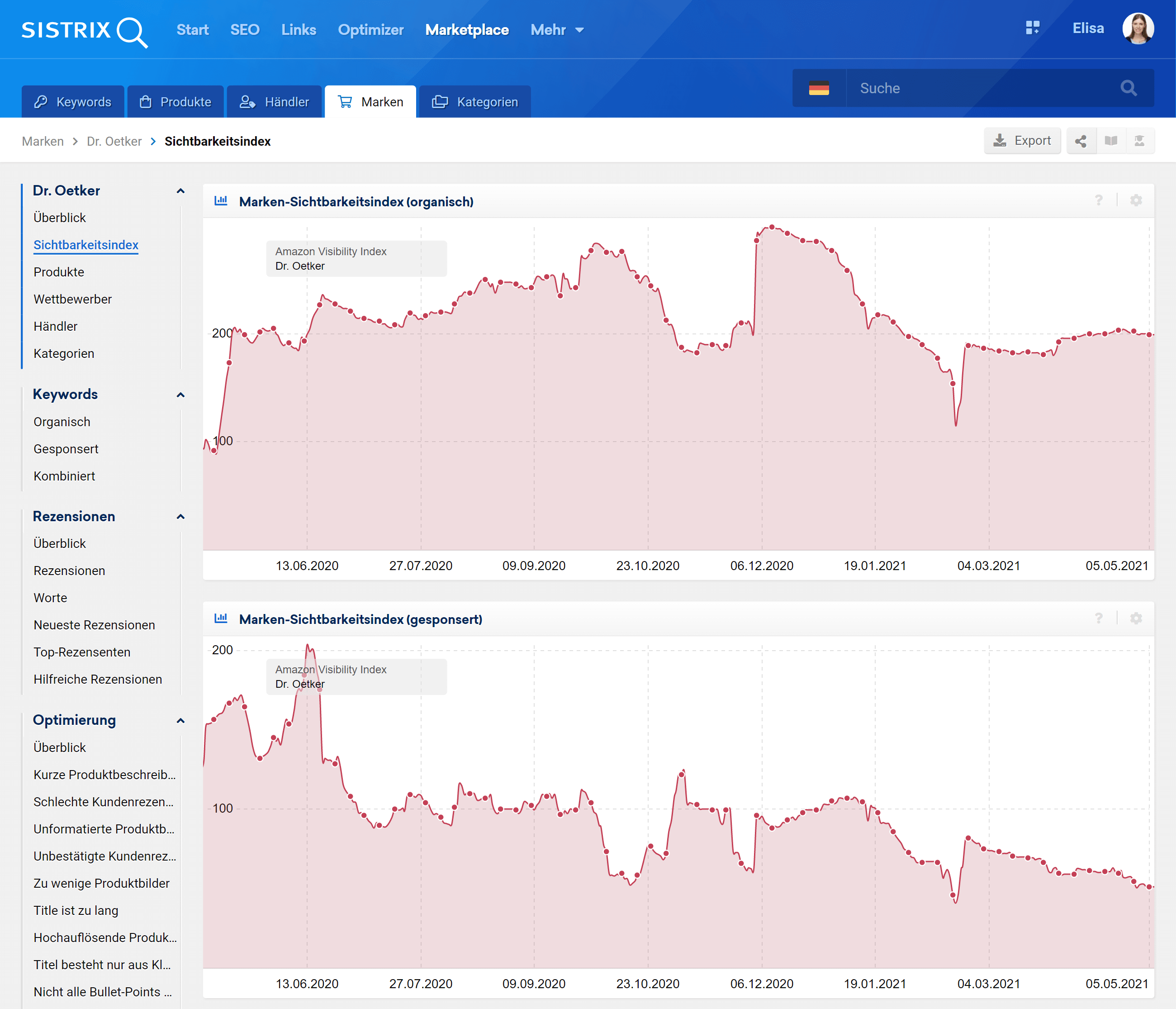
Task: Click Elisa's profile avatar picture
Action: pos(1138,29)
